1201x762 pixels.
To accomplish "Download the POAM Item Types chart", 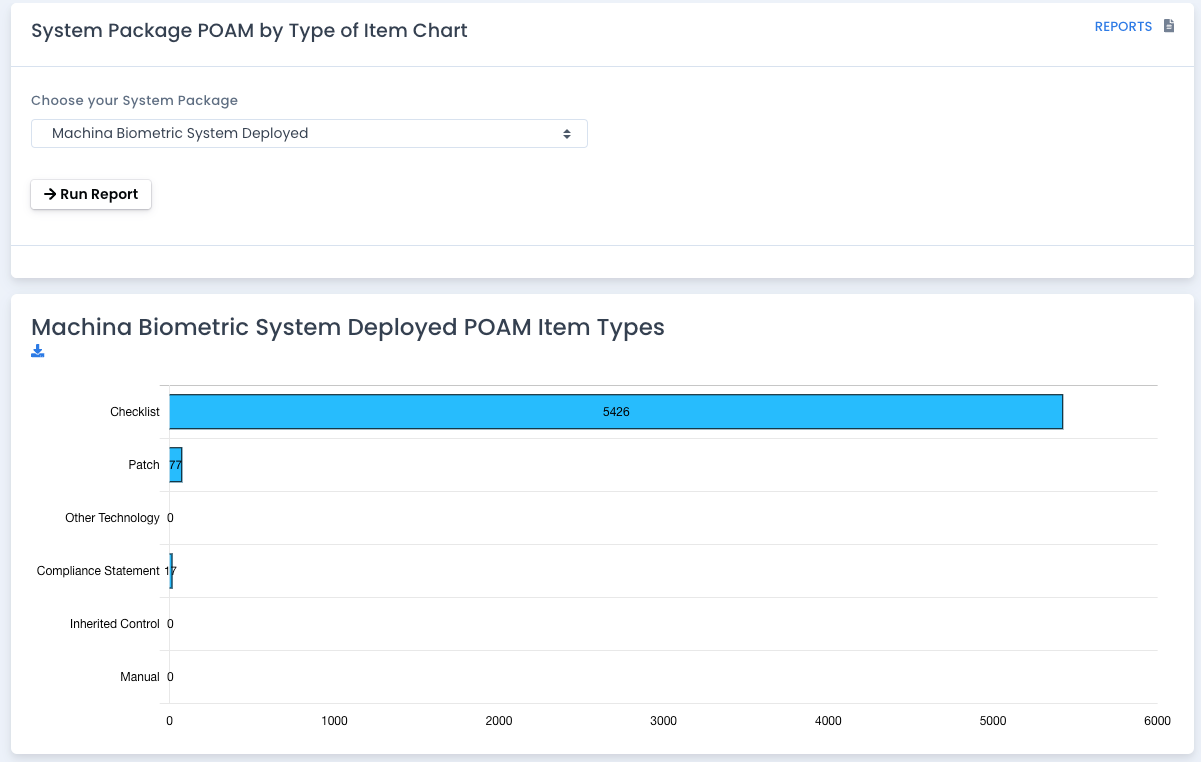I will 38,351.
